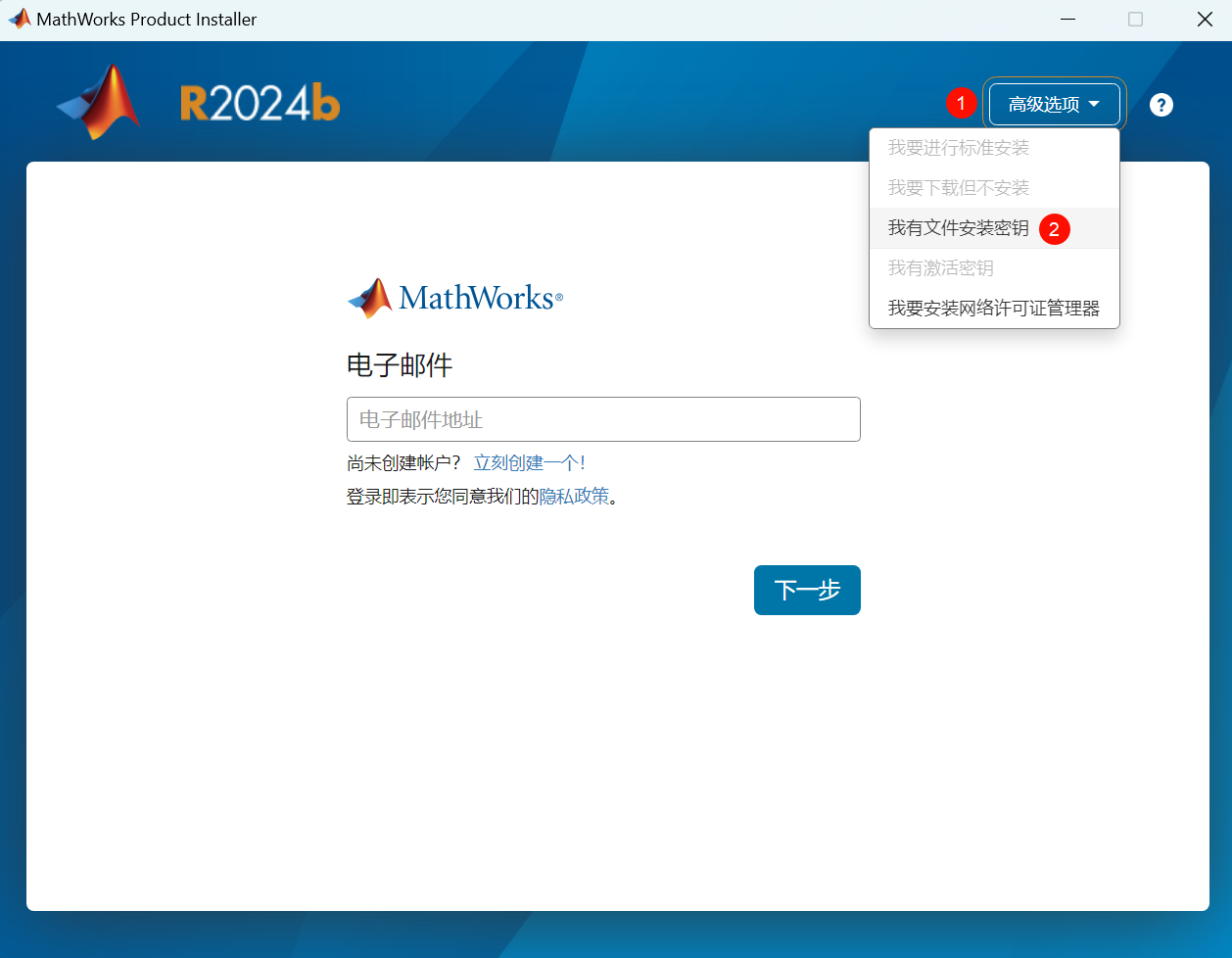Click the 电子邮件地址 input field
The image size is (1232, 958).
tap(603, 419)
